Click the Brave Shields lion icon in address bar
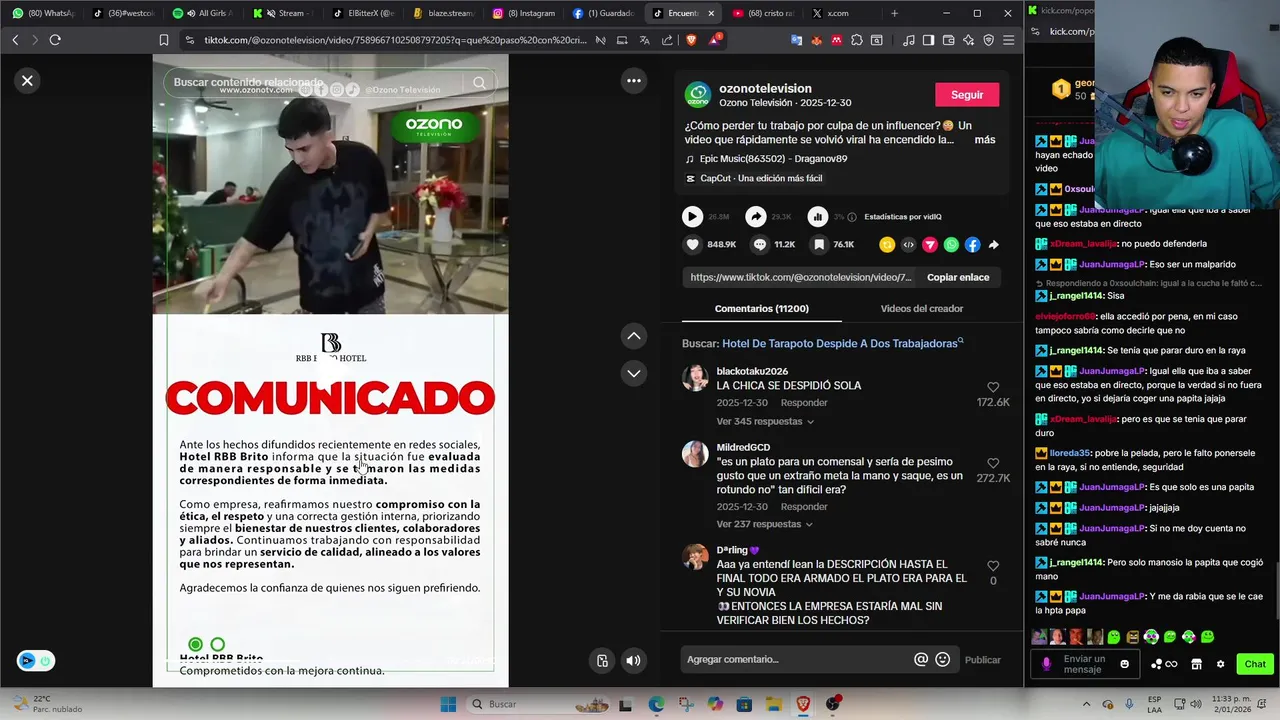Viewport: 1280px width, 720px height. coord(690,40)
